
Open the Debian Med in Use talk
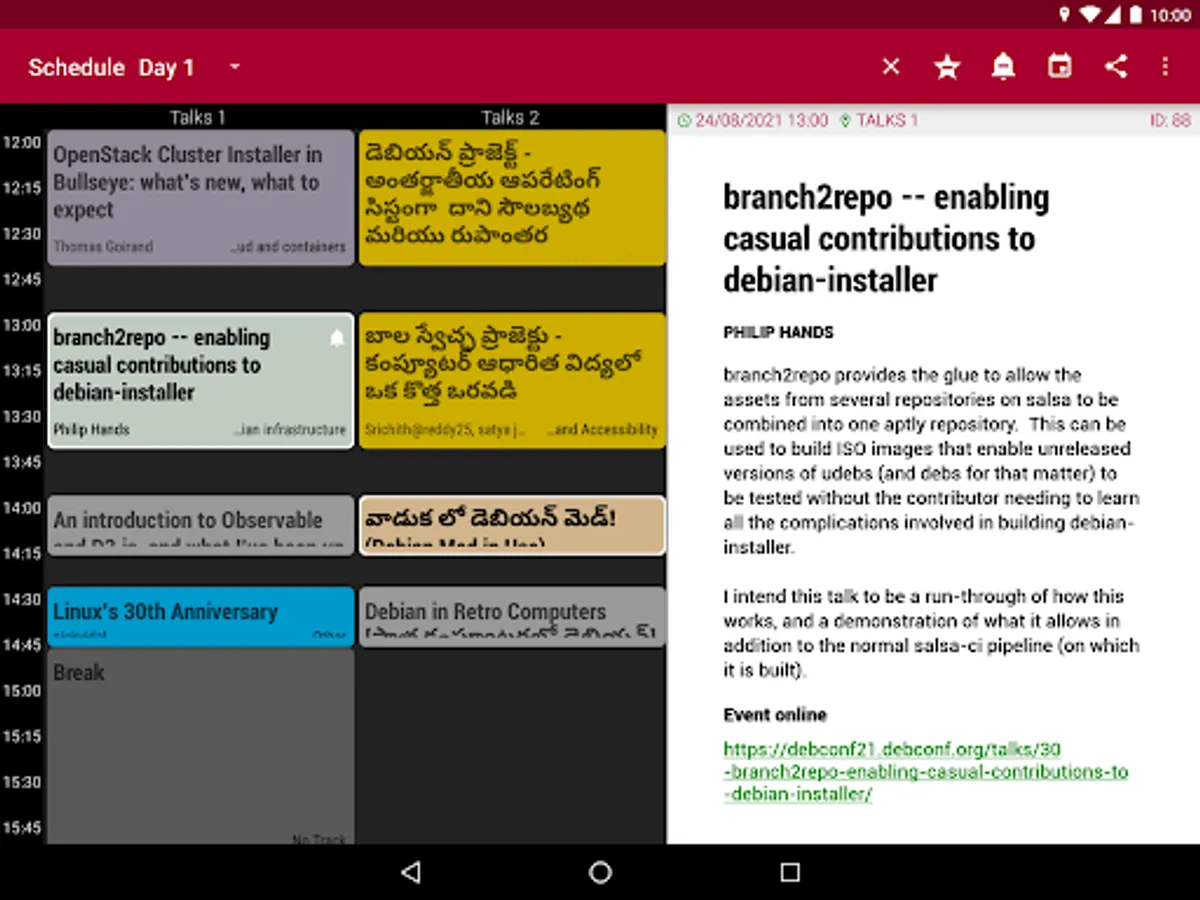point(512,525)
